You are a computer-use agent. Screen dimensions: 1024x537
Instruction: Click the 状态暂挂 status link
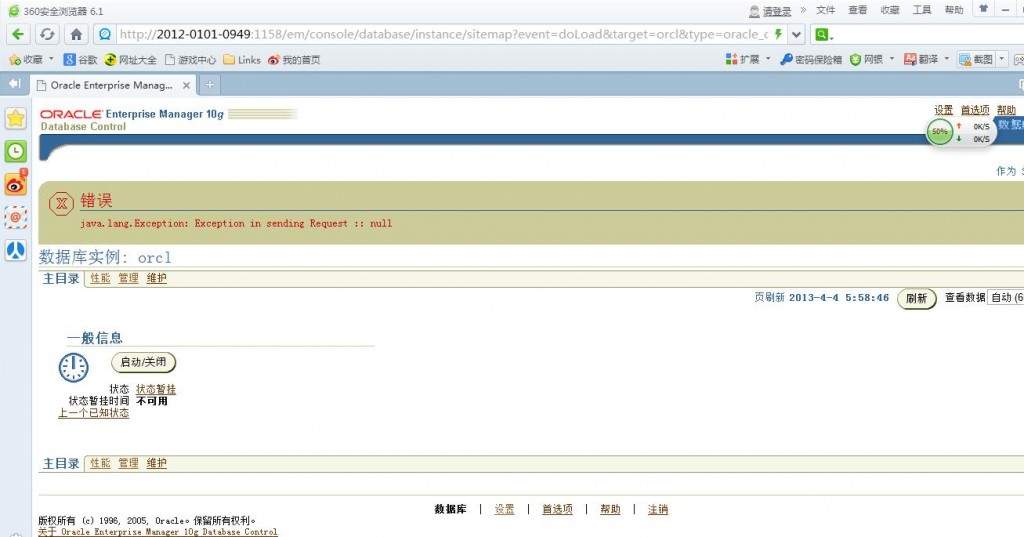[155, 389]
